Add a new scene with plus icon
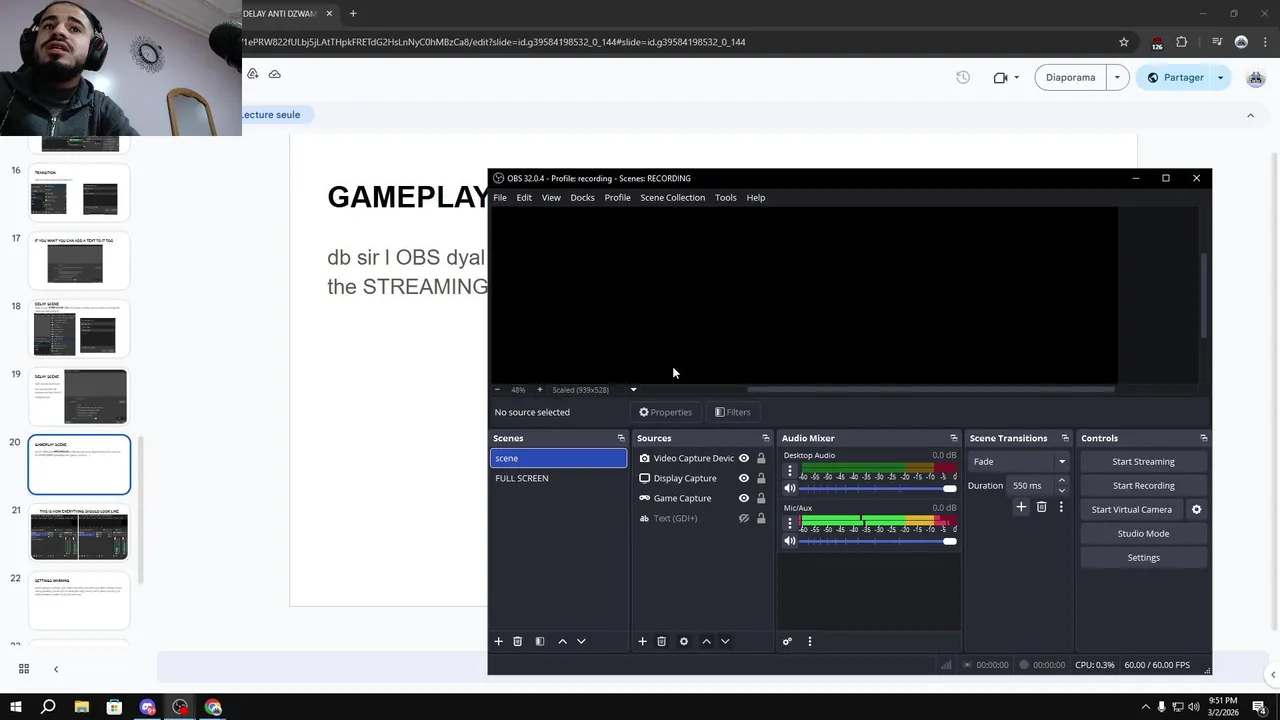The image size is (1280, 720). [498, 641]
